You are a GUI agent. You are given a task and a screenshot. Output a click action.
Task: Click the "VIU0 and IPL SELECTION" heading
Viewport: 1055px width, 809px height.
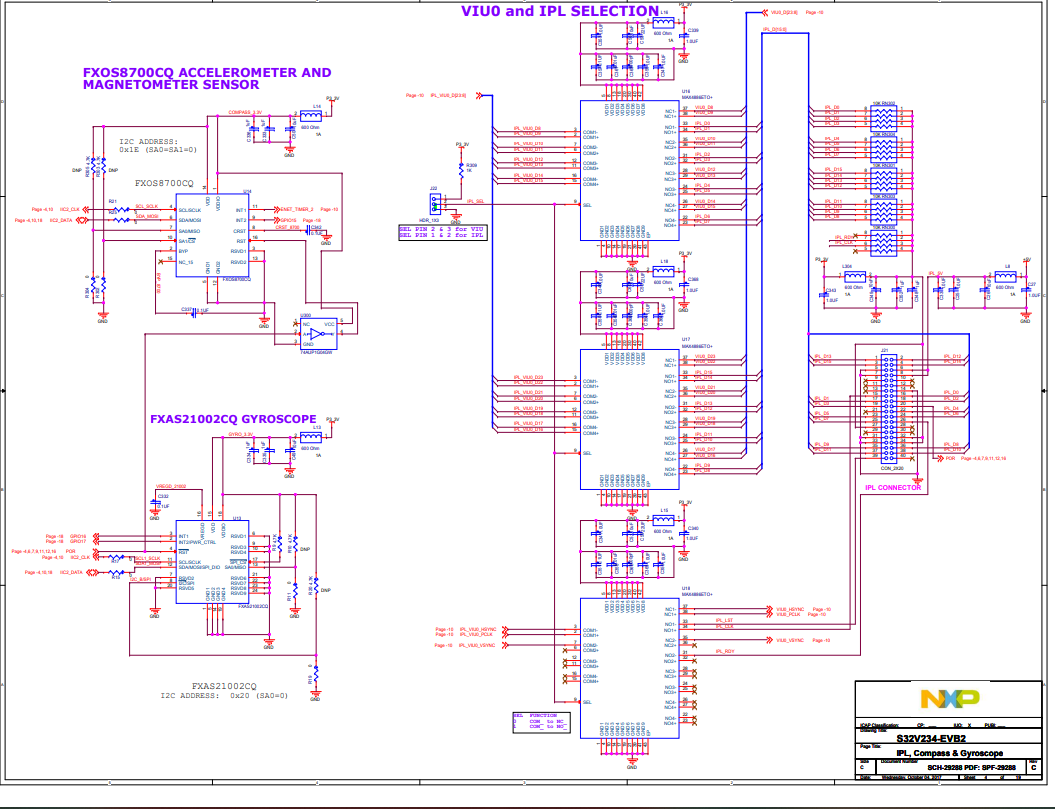560,11
